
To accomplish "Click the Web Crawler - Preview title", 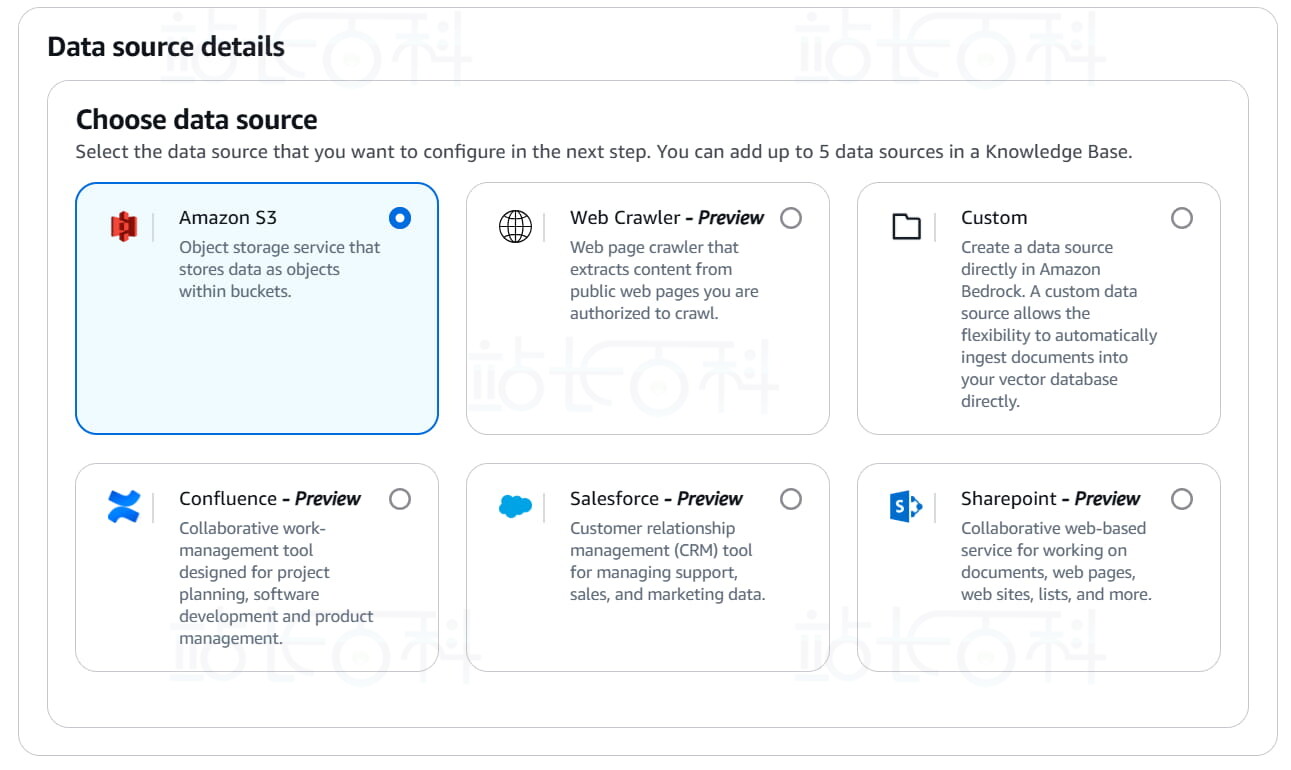I will (667, 218).
